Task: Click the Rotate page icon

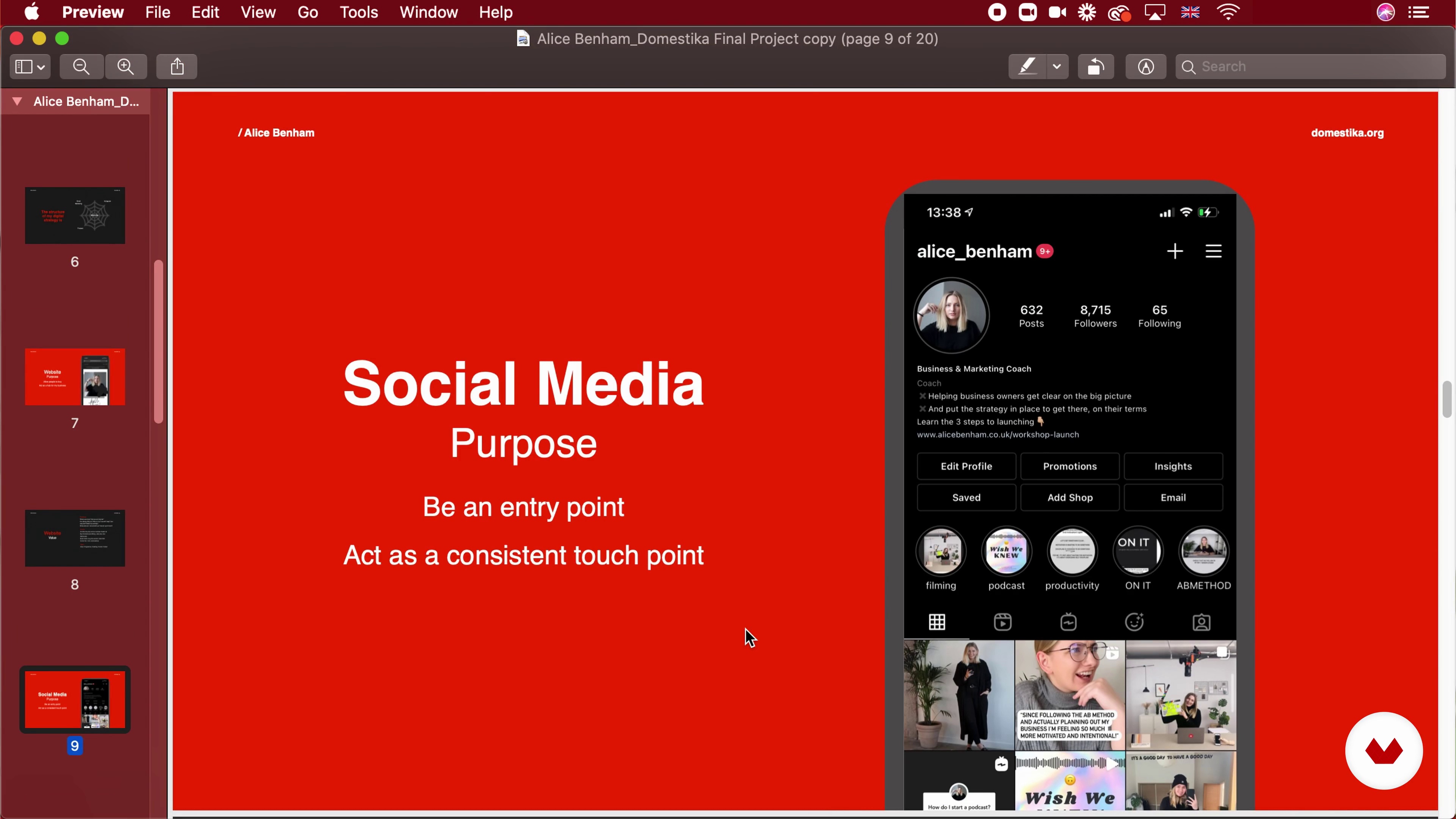Action: coord(1095,67)
